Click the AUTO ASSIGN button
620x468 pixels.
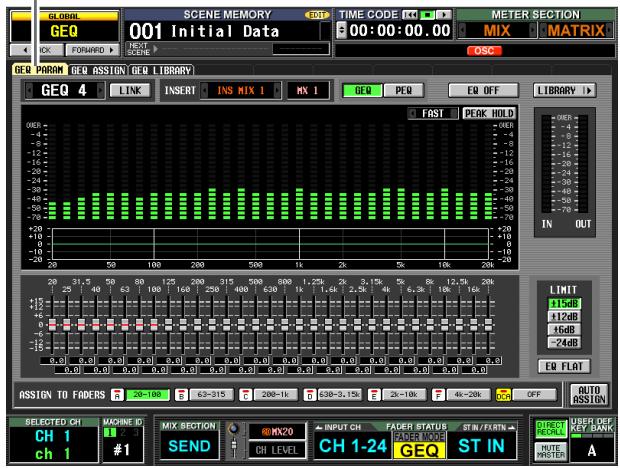click(x=589, y=395)
